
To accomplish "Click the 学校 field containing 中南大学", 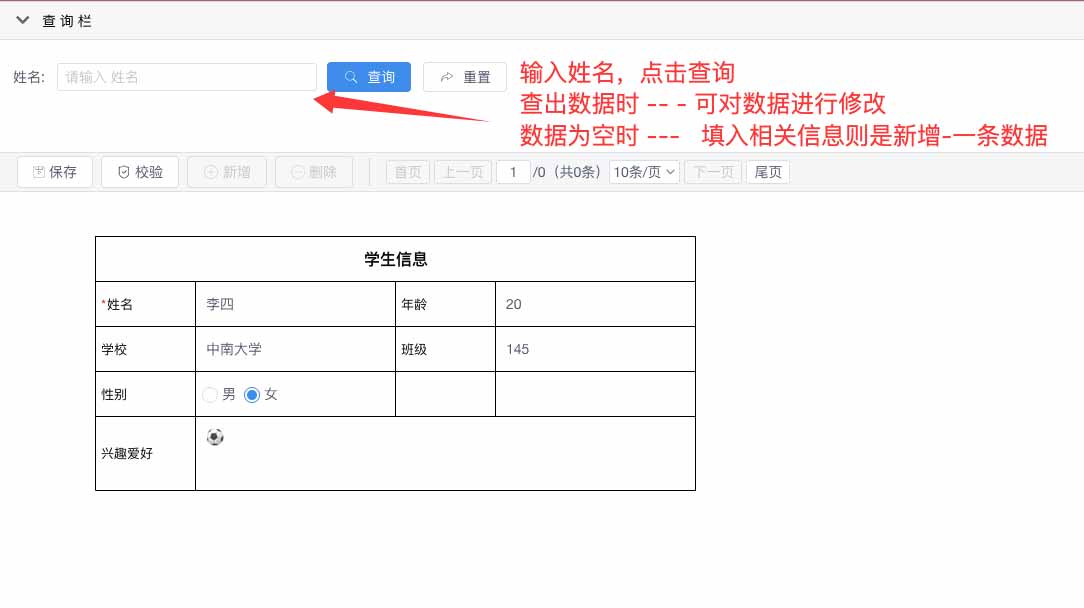I will click(x=295, y=349).
